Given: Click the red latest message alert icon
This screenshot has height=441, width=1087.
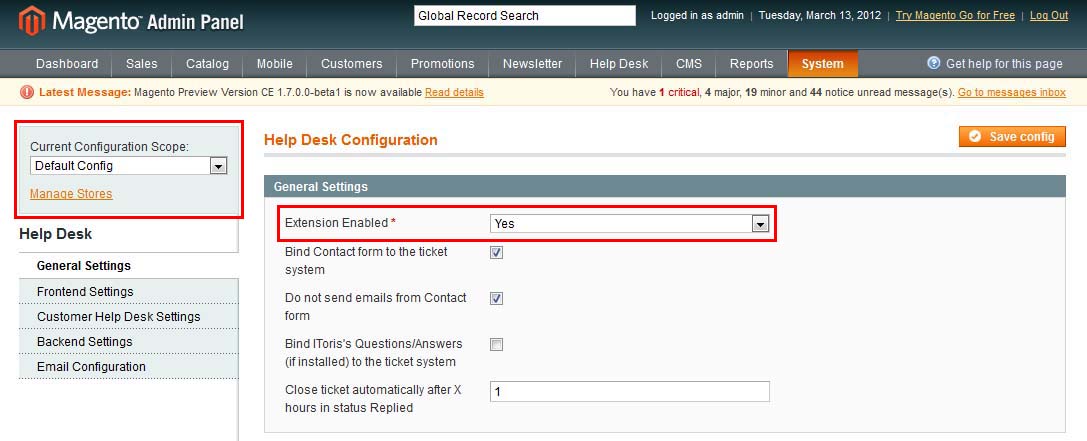Looking at the screenshot, I should (27, 92).
